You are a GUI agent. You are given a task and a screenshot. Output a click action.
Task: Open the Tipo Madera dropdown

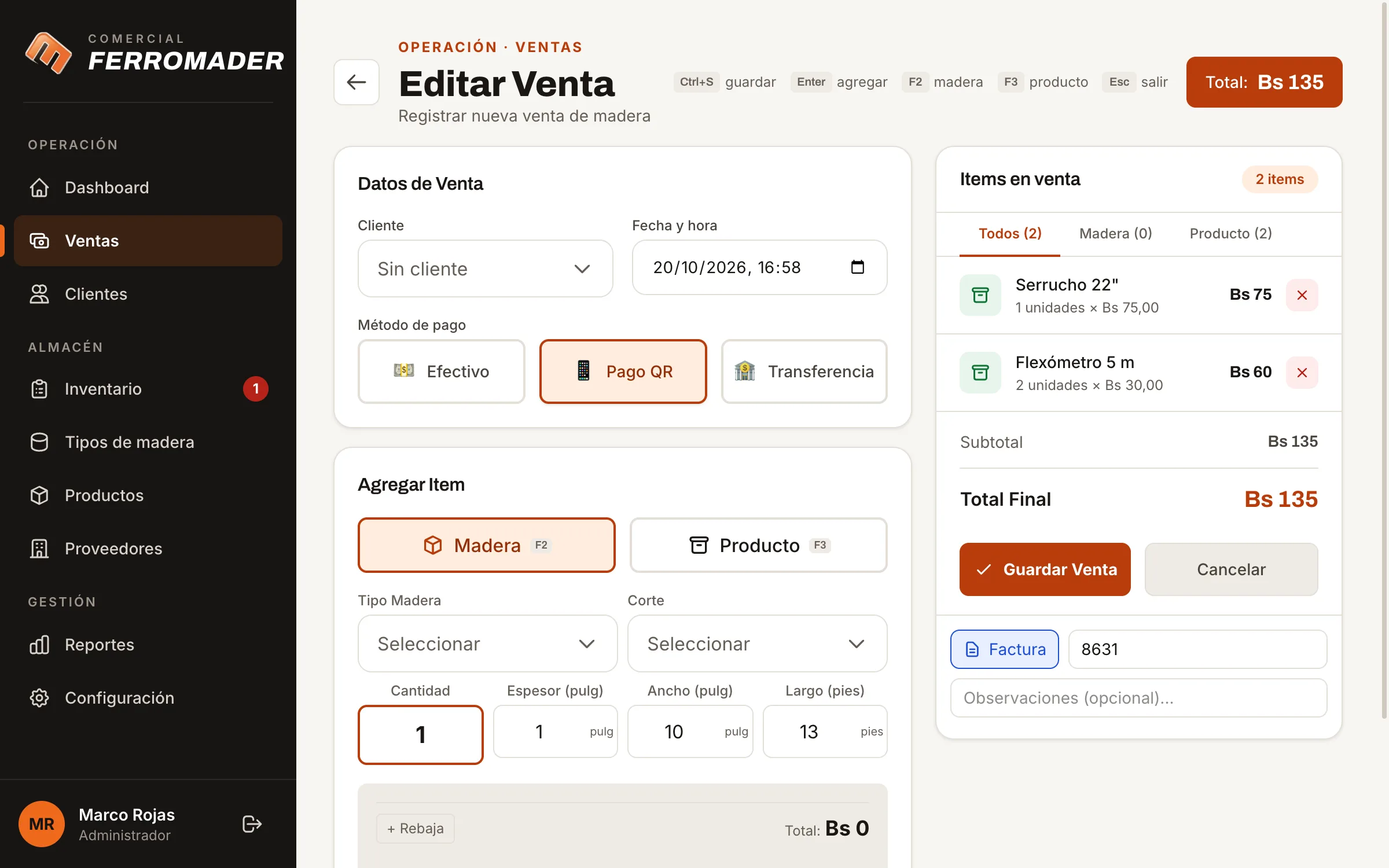[488, 643]
